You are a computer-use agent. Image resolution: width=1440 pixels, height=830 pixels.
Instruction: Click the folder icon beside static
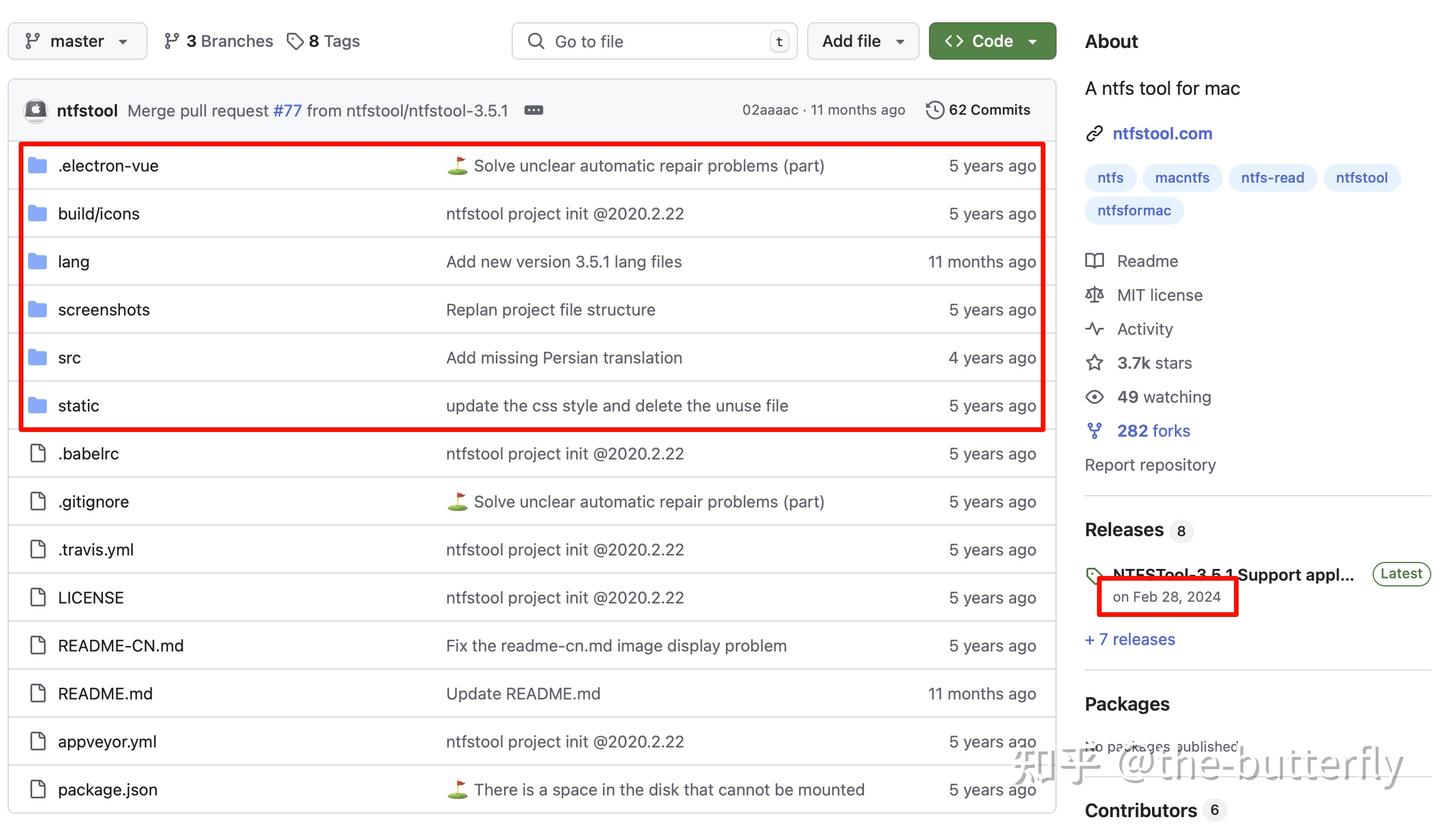click(x=38, y=406)
